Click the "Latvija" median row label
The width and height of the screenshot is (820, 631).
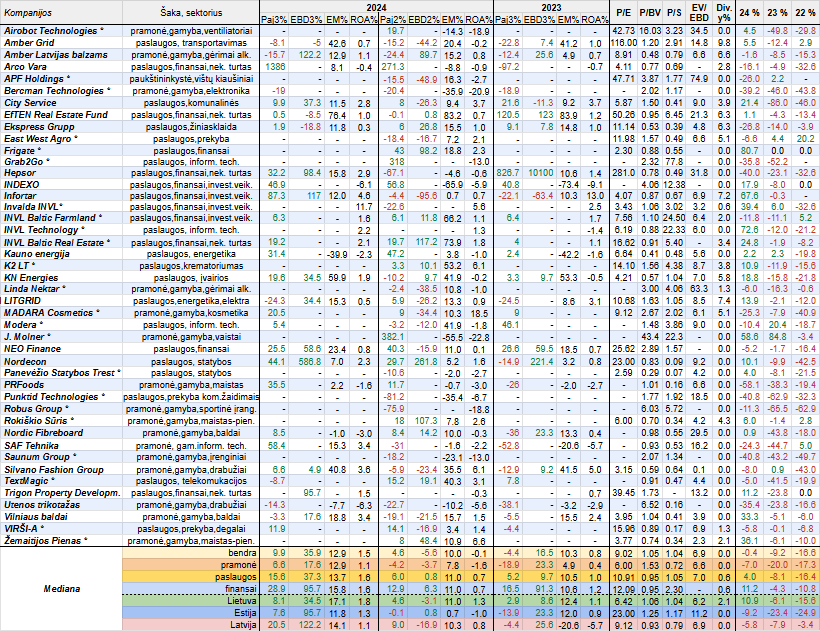coord(191,625)
